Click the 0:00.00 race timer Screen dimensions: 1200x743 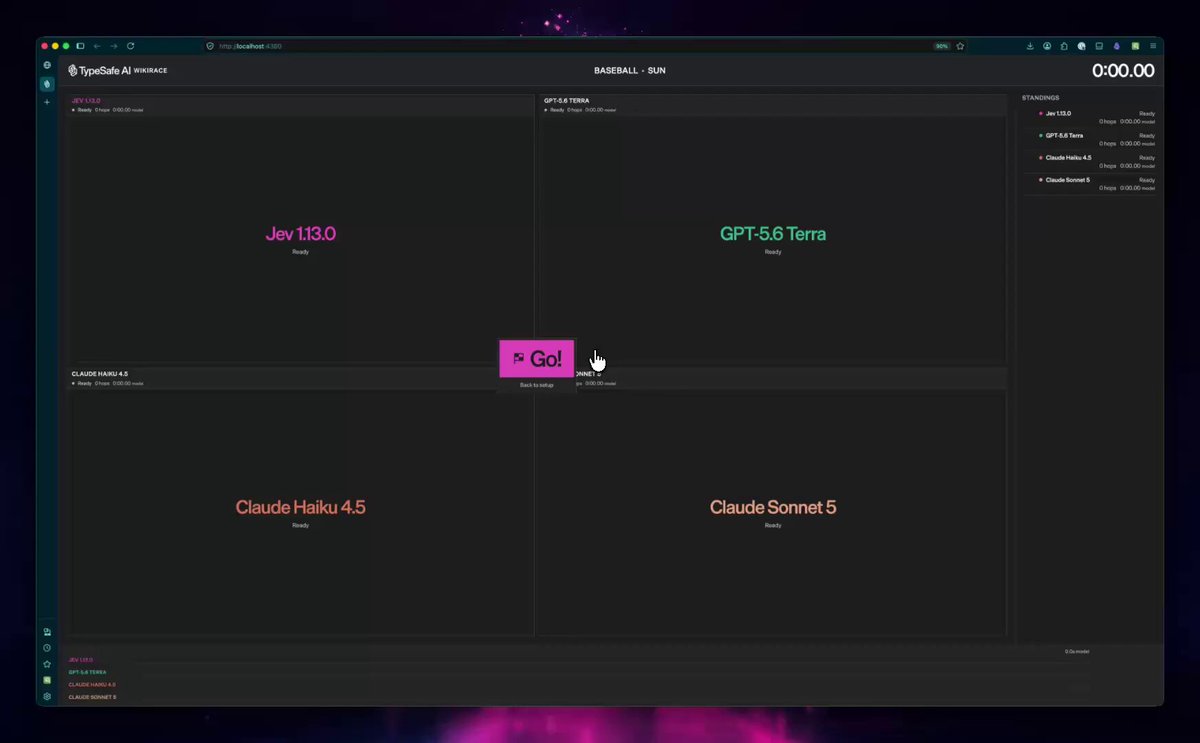point(1123,71)
